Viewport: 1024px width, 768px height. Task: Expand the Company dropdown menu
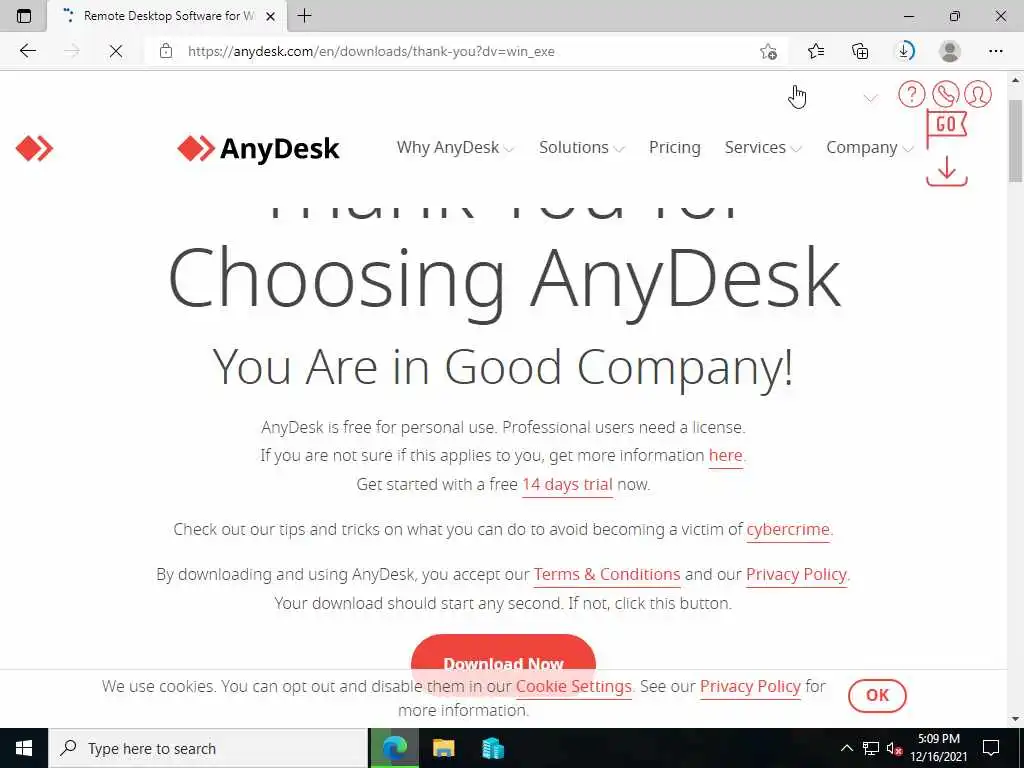(x=869, y=148)
